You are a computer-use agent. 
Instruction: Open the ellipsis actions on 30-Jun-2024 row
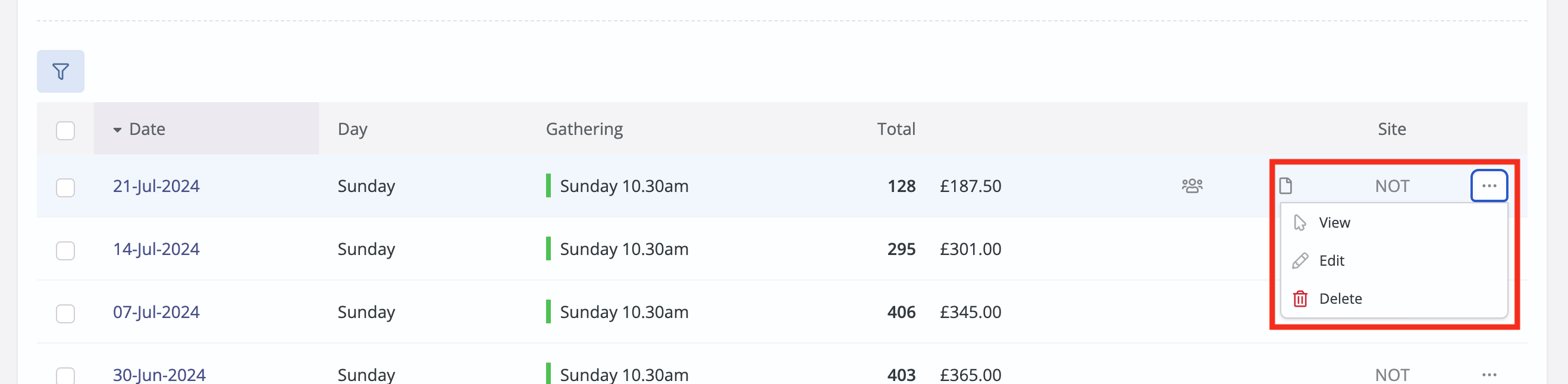coord(1489,374)
